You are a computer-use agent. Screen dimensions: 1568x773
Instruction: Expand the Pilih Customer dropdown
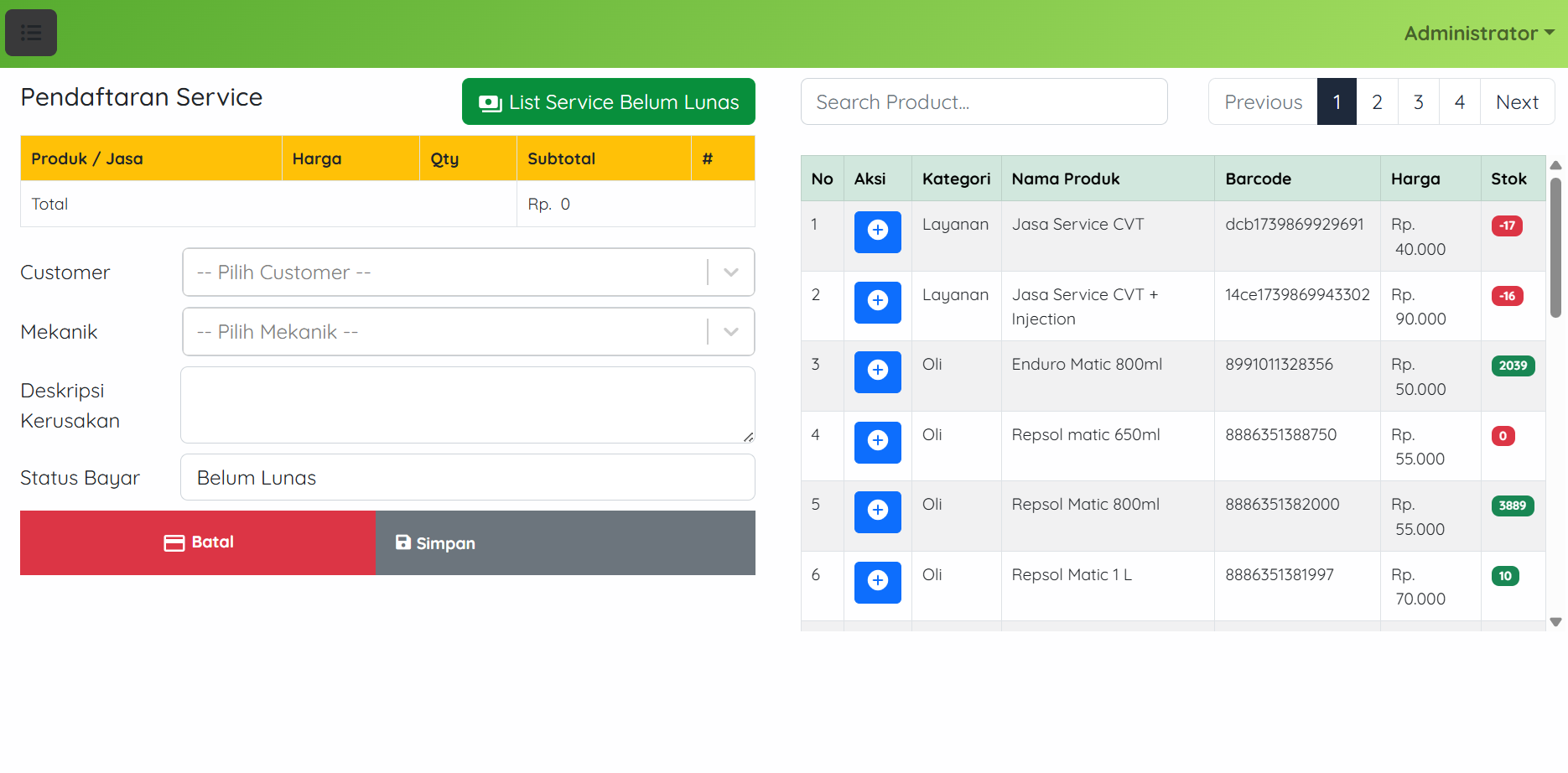(468, 272)
